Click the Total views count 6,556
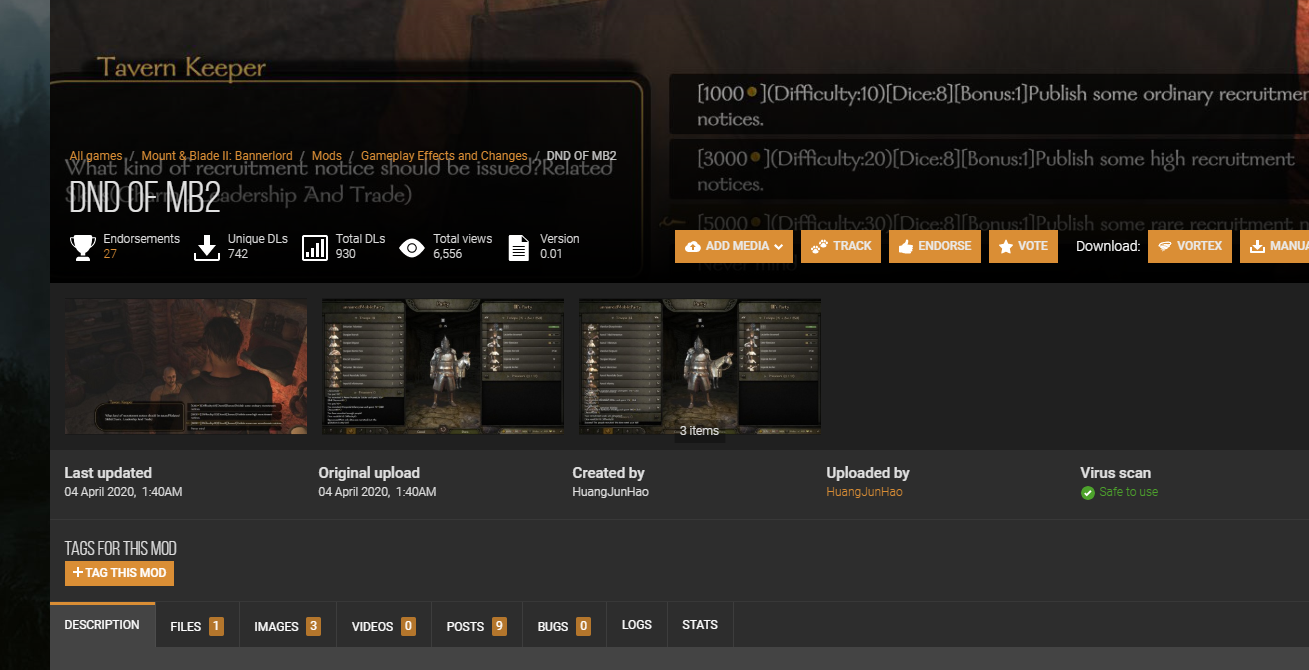 [x=447, y=254]
